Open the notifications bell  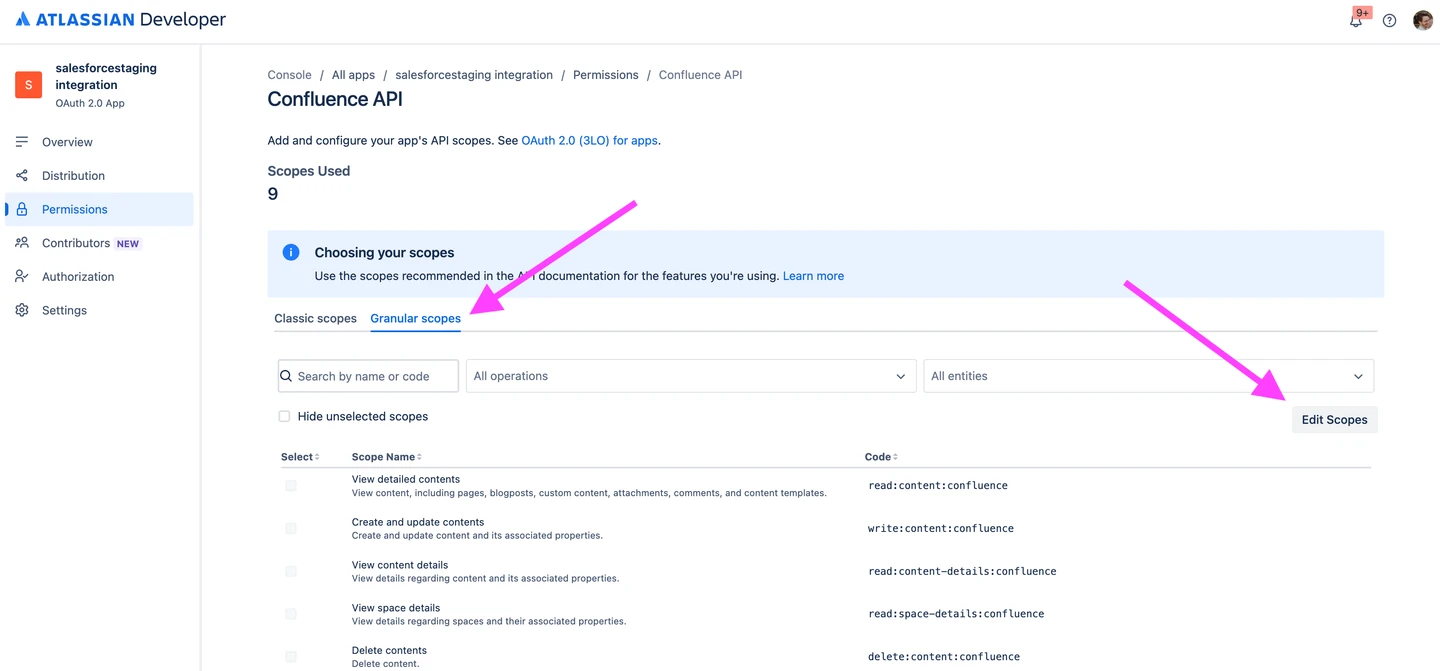(x=1356, y=20)
